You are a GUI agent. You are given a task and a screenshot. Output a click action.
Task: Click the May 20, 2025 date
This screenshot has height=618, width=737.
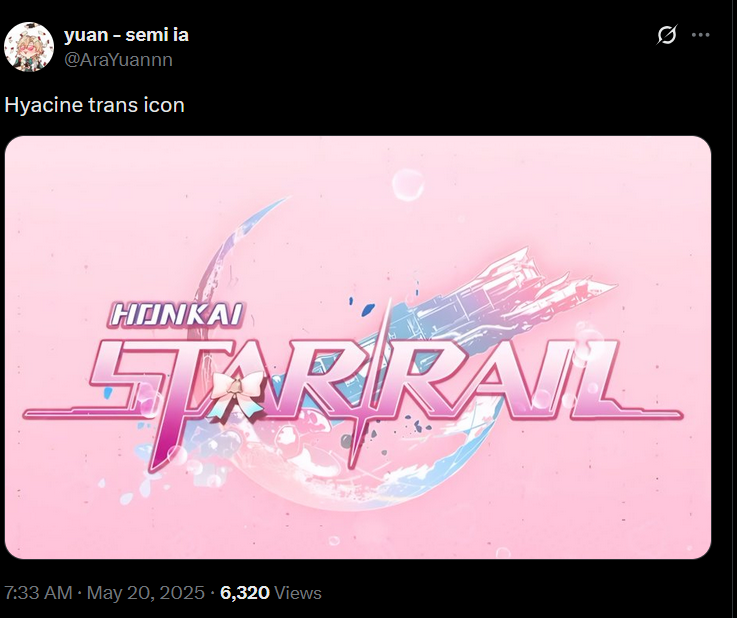146,593
